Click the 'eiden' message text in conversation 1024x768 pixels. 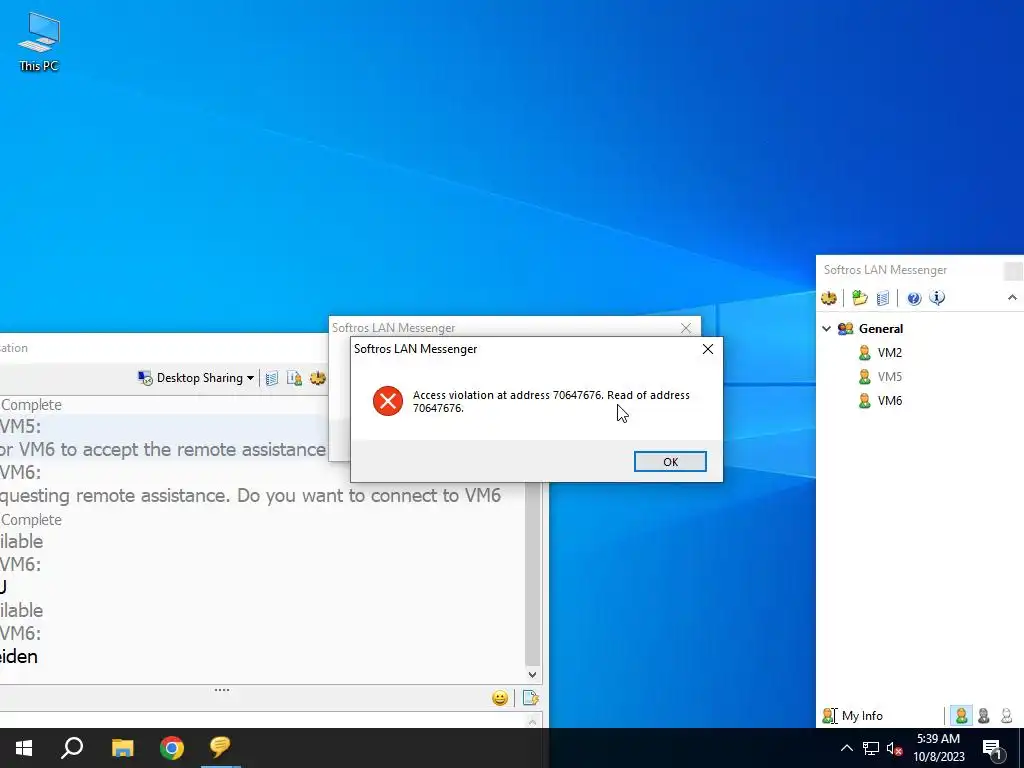18,656
